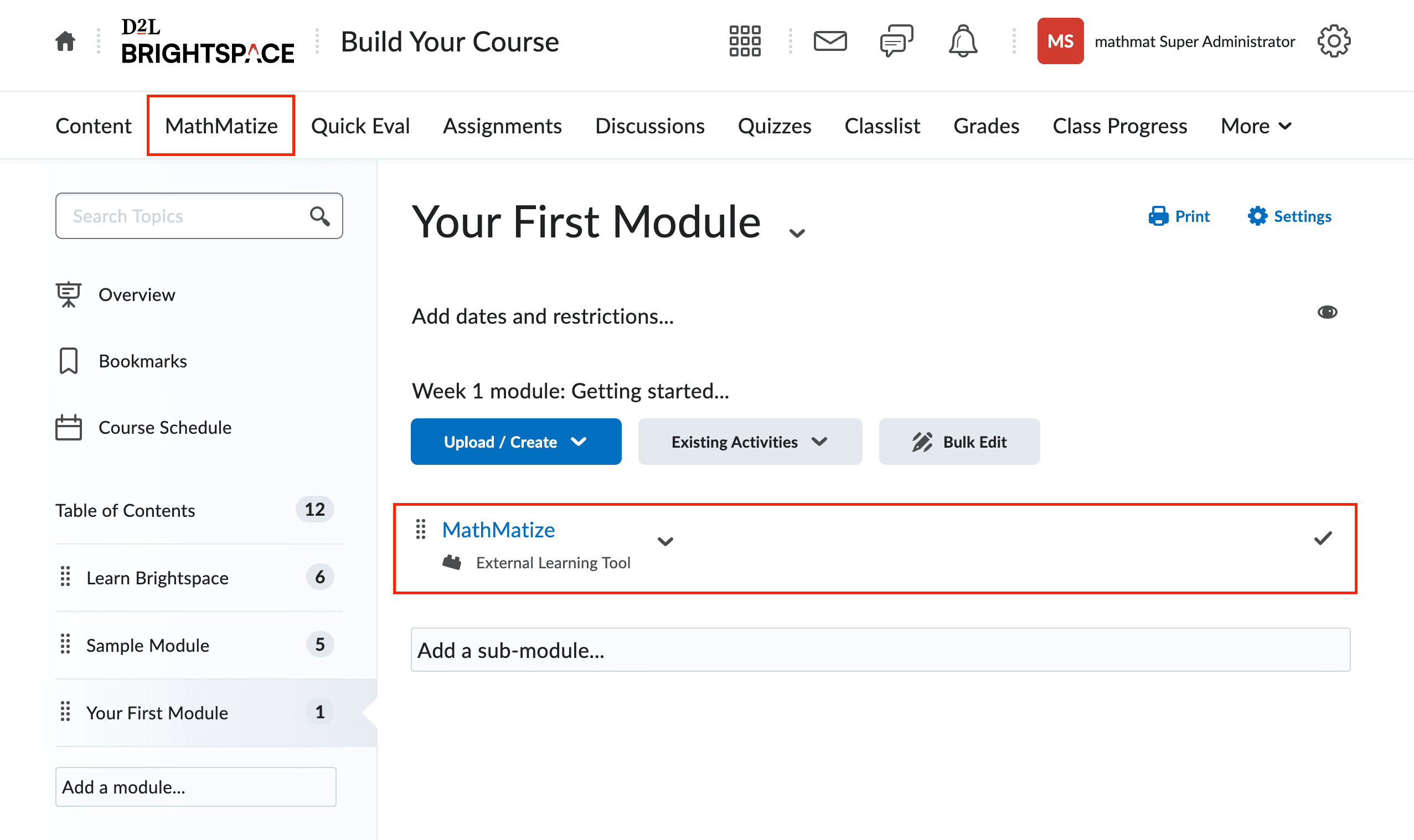This screenshot has height=840, width=1414.
Task: Click the Add a module field
Action: click(x=195, y=787)
